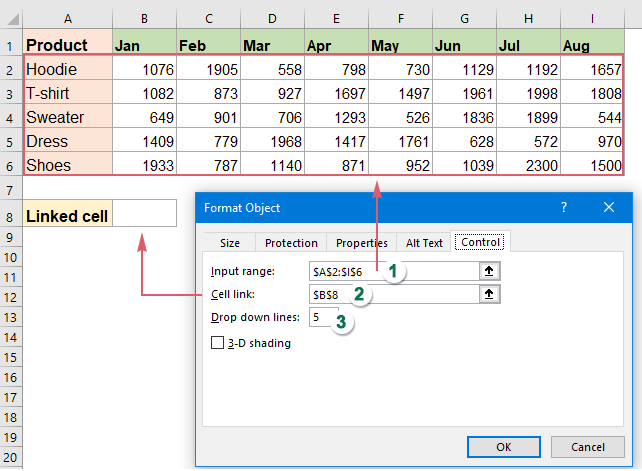Open the Protection tab
Viewport: 642px width, 471px height.
click(x=291, y=243)
